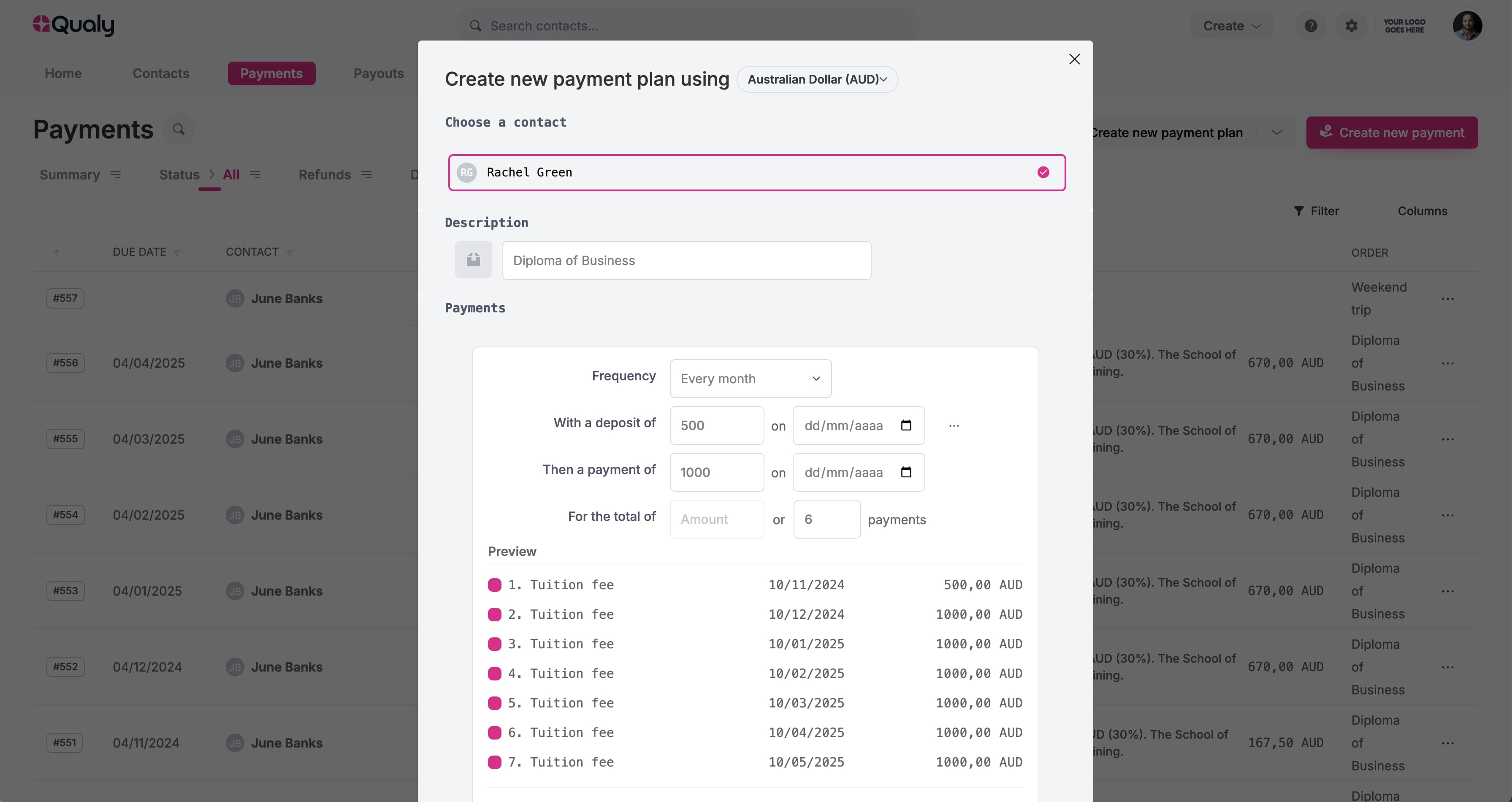The width and height of the screenshot is (1512, 802).
Task: Go to the Payouts tab
Action: tap(379, 73)
